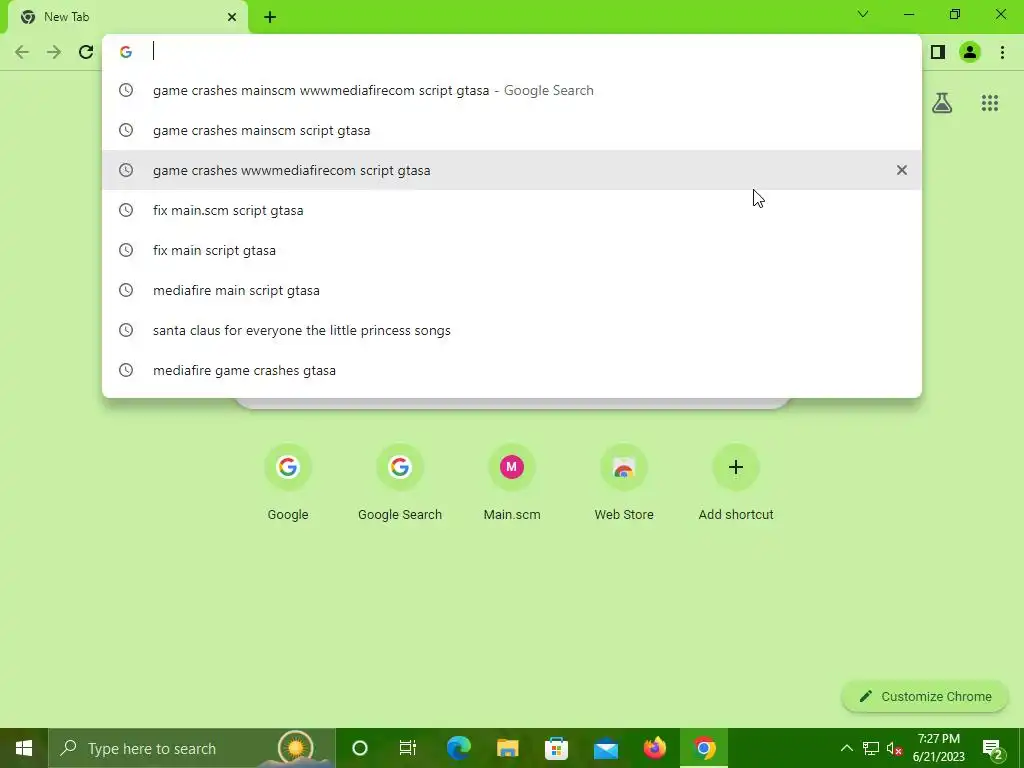This screenshot has height=768, width=1024.
Task: Reload the page with the refresh icon
Action: (86, 52)
